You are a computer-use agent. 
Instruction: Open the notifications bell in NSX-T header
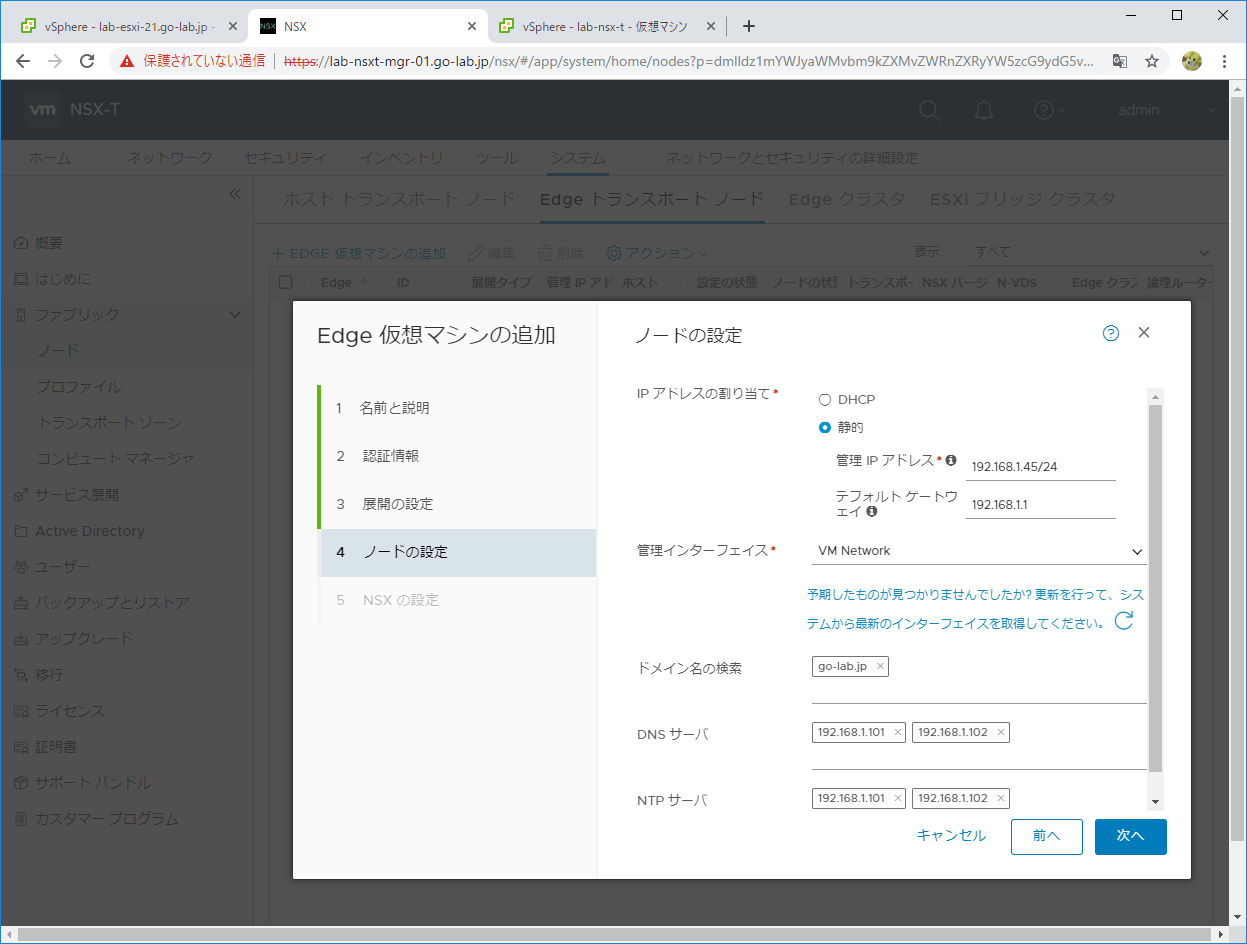click(985, 110)
